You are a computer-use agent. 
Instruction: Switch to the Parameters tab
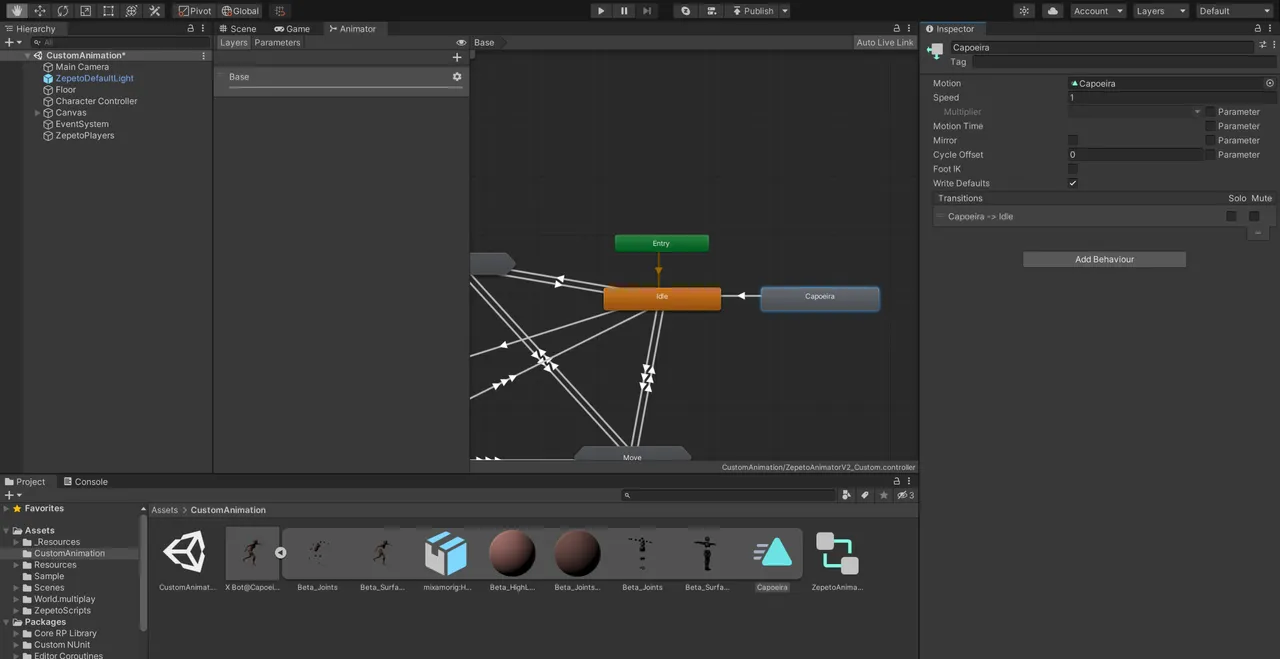(277, 42)
